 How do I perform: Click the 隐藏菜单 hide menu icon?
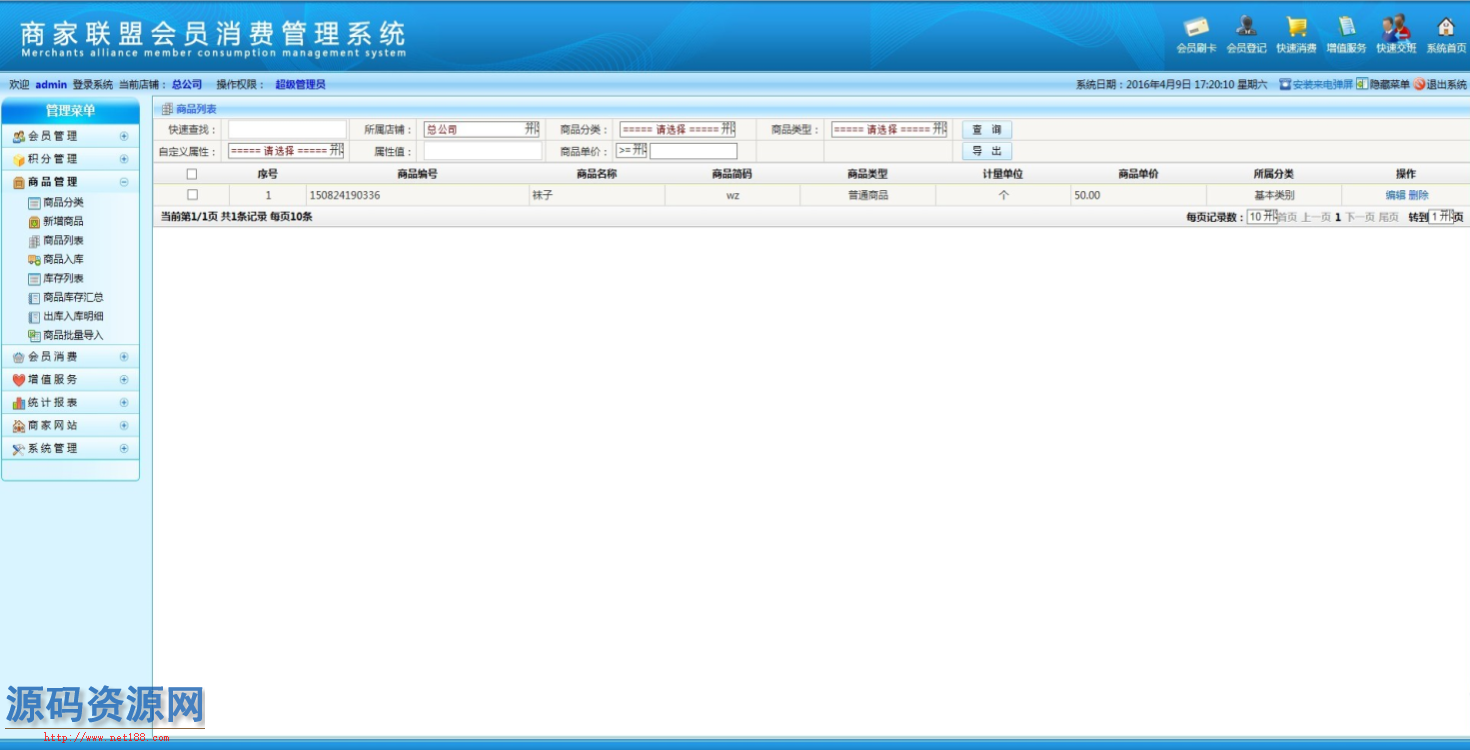coord(1362,85)
